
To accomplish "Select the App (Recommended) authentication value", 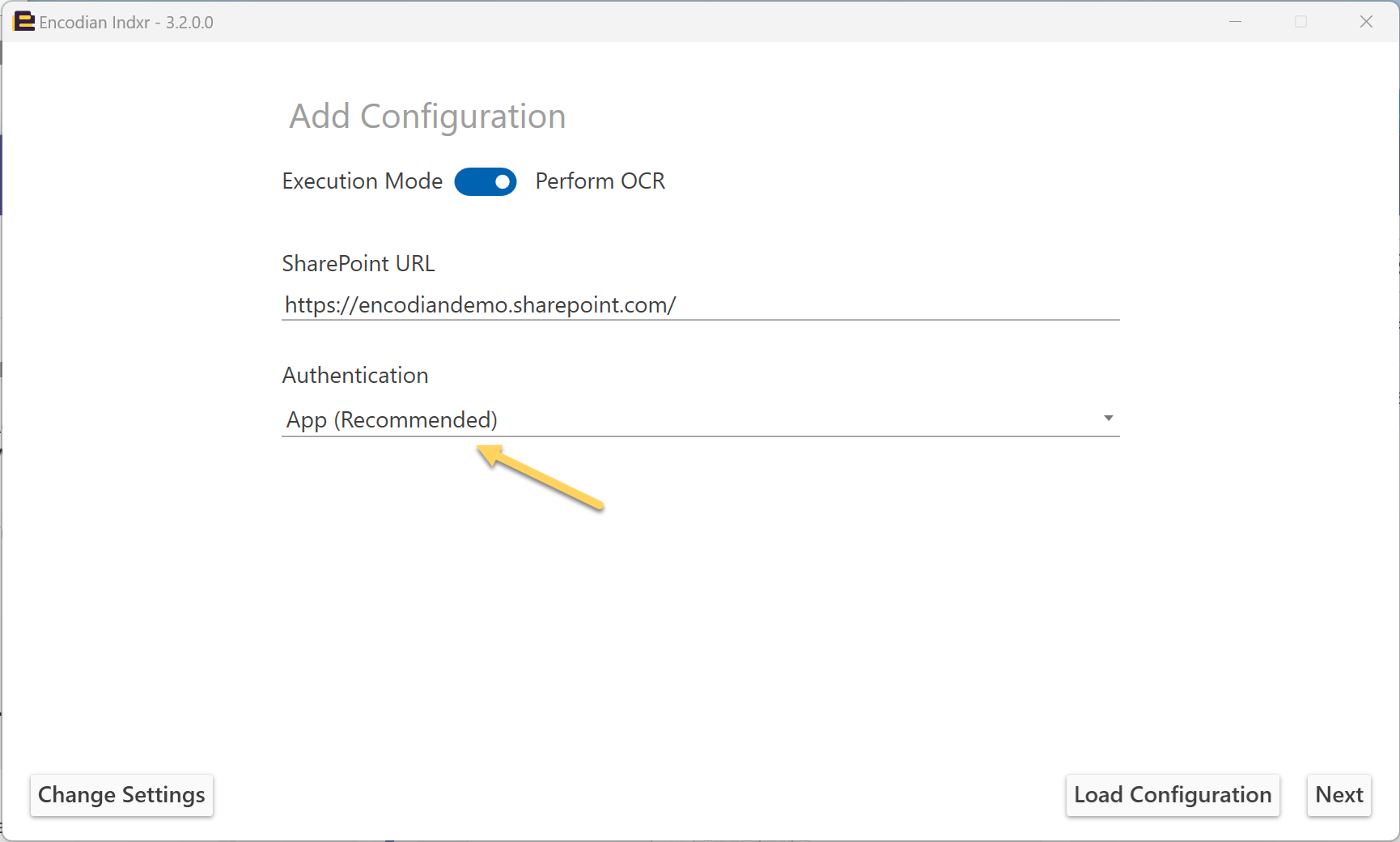I will (392, 420).
